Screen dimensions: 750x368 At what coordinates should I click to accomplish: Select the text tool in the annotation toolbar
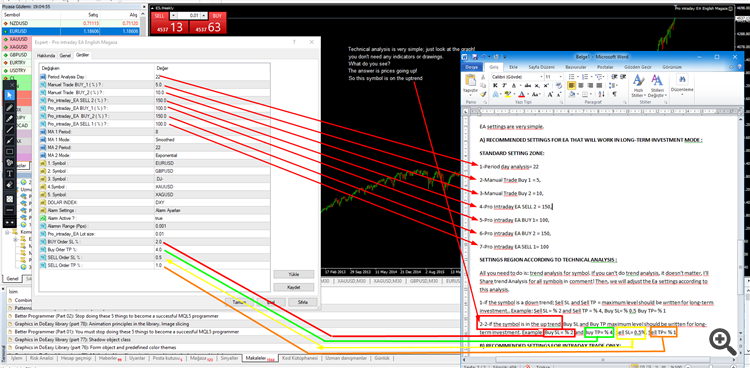[10, 174]
